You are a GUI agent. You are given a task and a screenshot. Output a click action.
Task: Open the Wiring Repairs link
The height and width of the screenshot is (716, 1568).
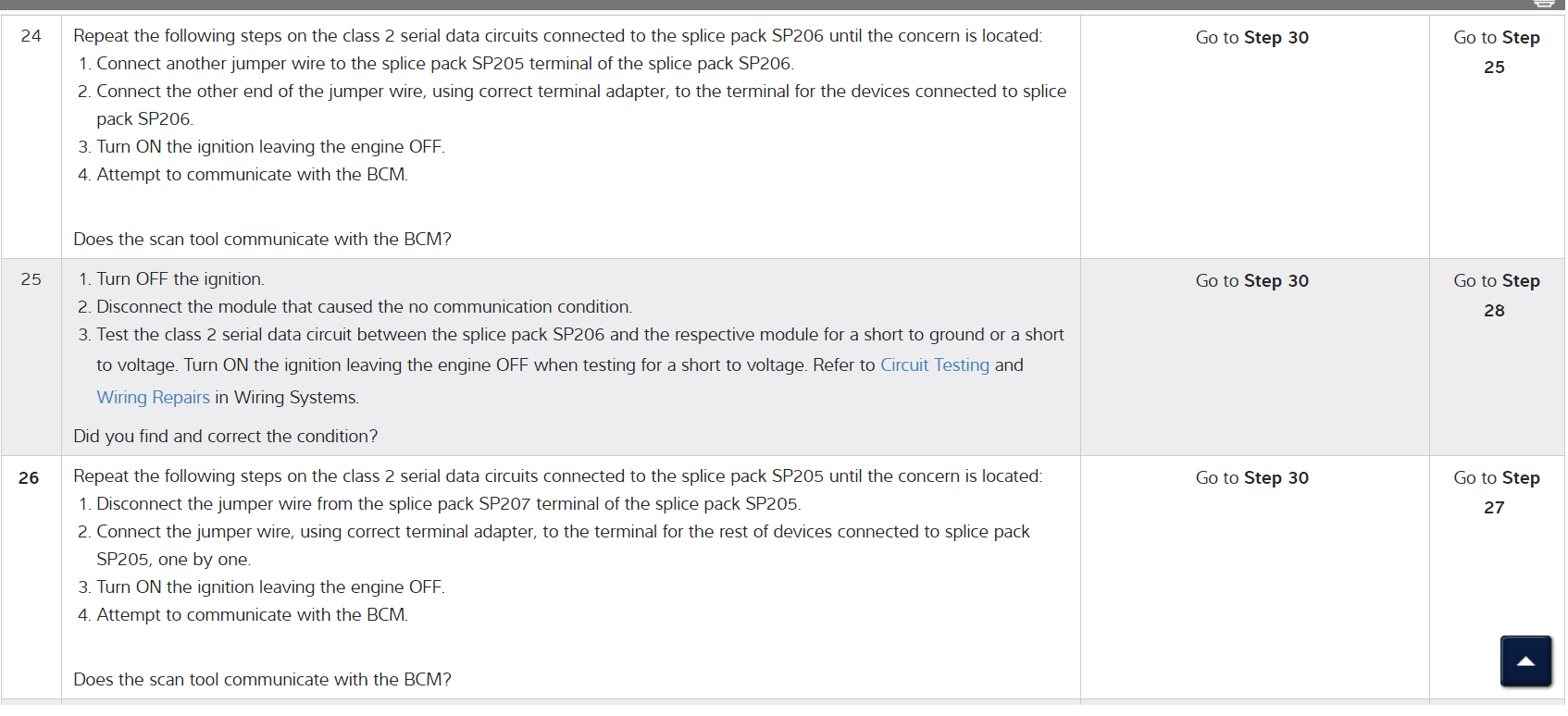[x=153, y=397]
